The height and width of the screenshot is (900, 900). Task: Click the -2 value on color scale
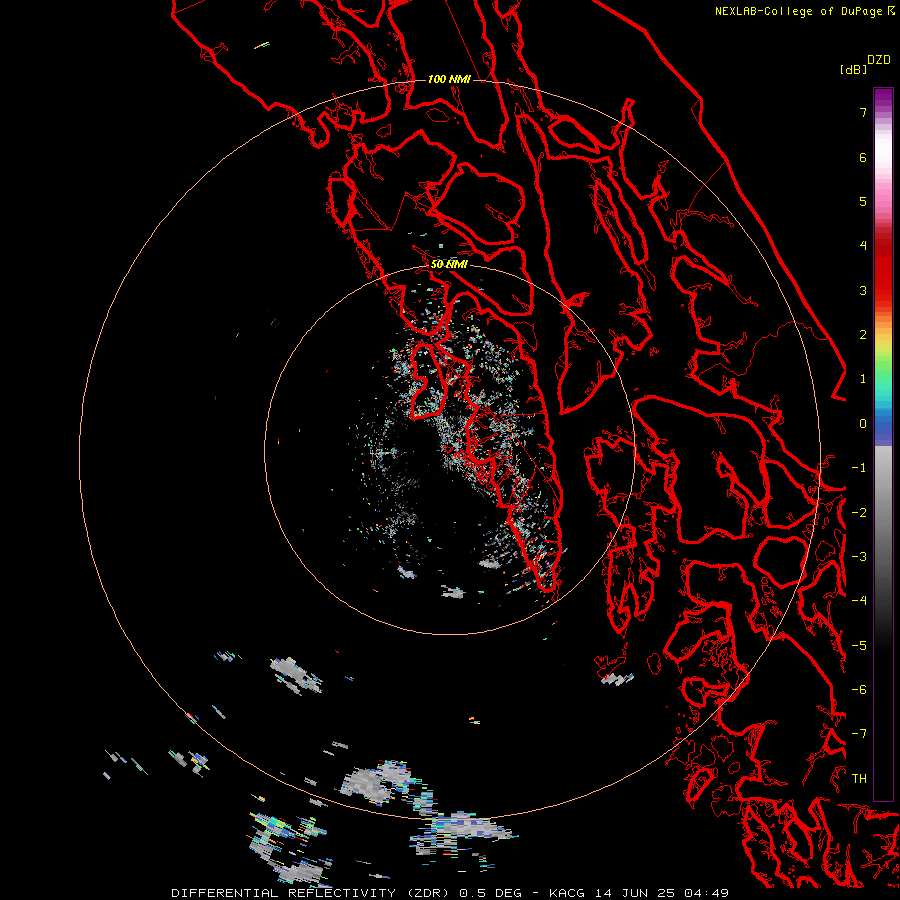tap(859, 512)
